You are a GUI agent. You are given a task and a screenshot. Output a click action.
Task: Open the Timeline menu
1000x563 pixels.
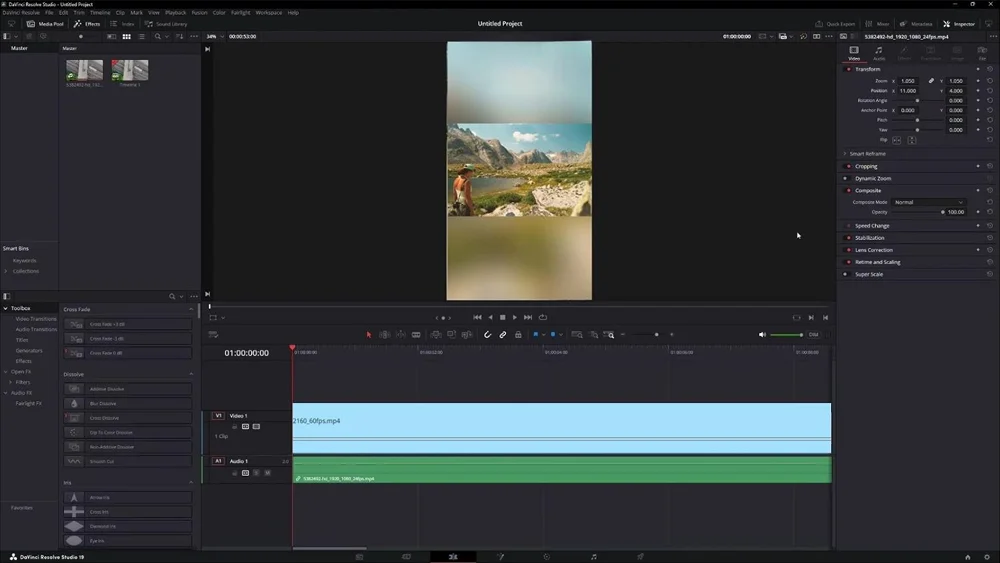pos(99,12)
